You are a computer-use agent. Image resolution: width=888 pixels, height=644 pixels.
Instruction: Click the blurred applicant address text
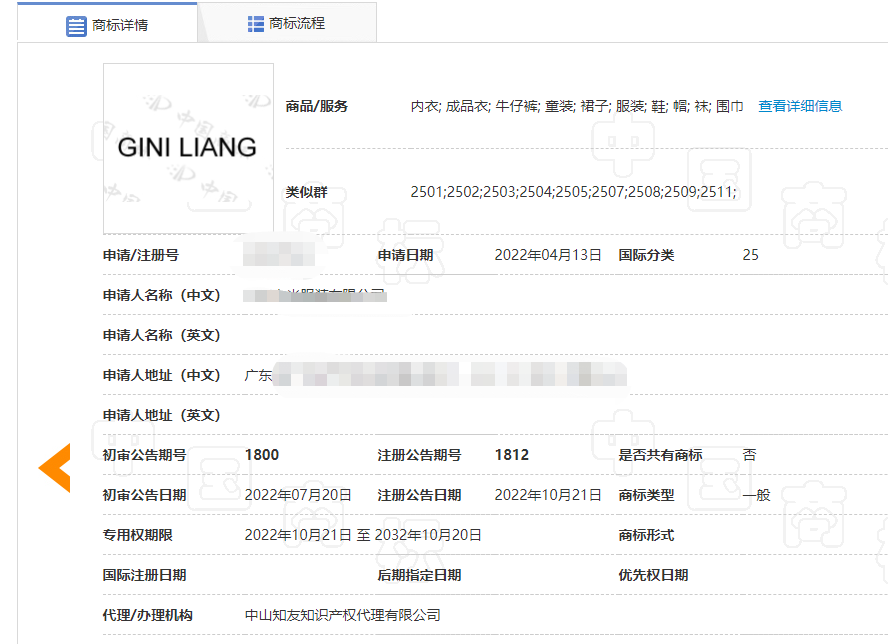coord(435,375)
